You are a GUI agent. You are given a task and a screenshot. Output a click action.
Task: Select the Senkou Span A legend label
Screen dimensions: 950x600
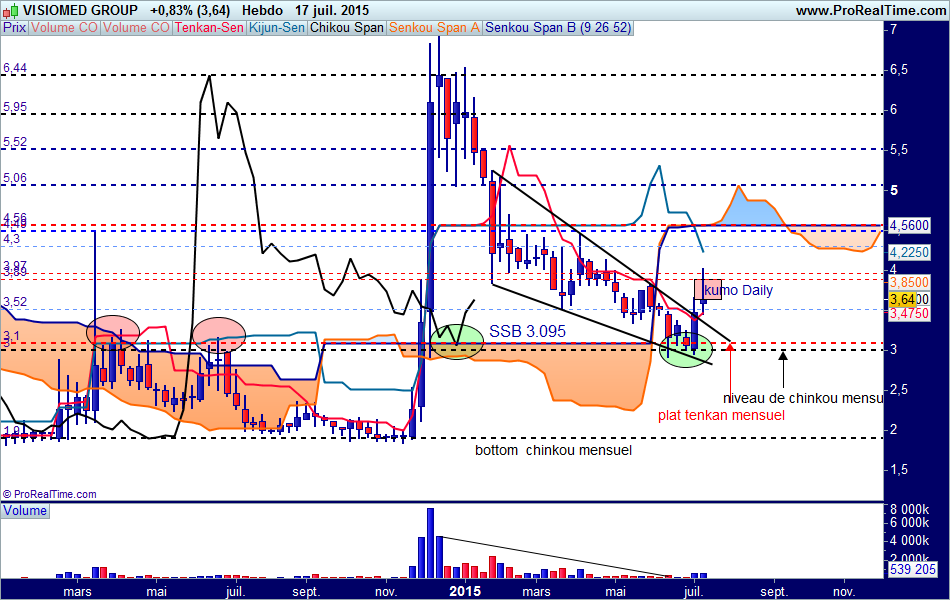[434, 27]
